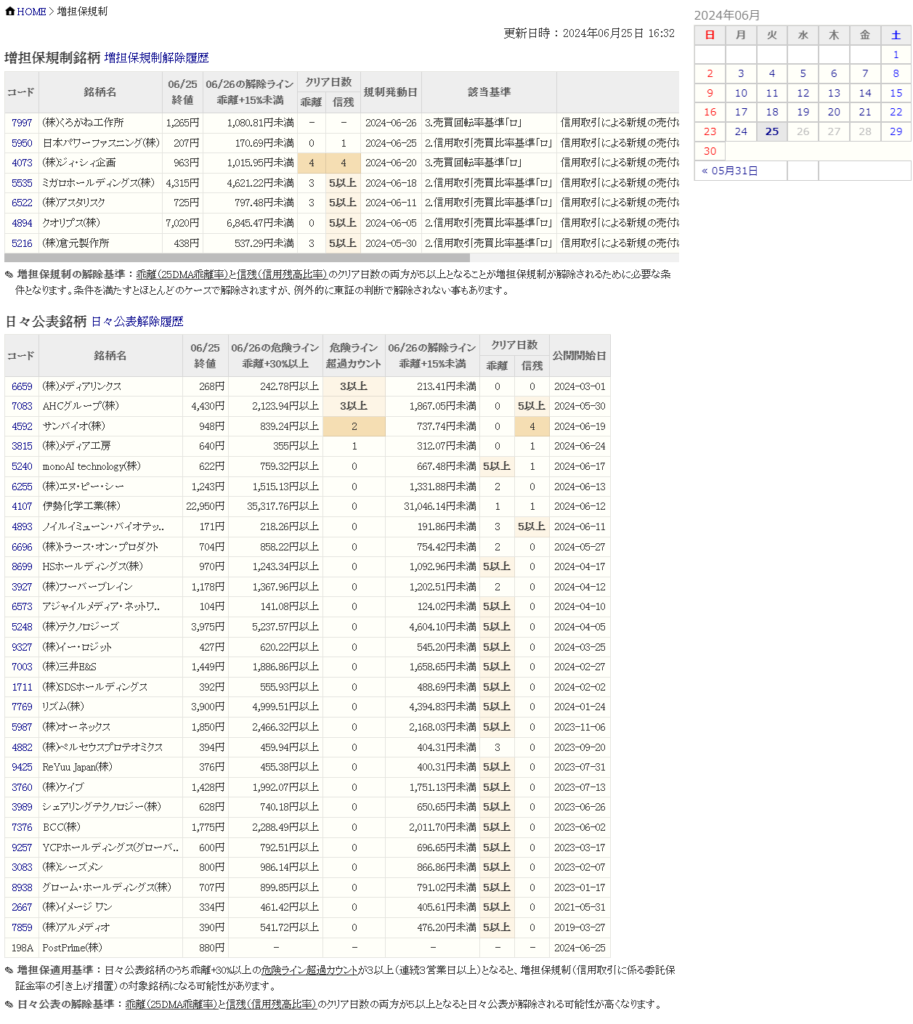Open stock code 4882 link

pyautogui.click(x=22, y=747)
